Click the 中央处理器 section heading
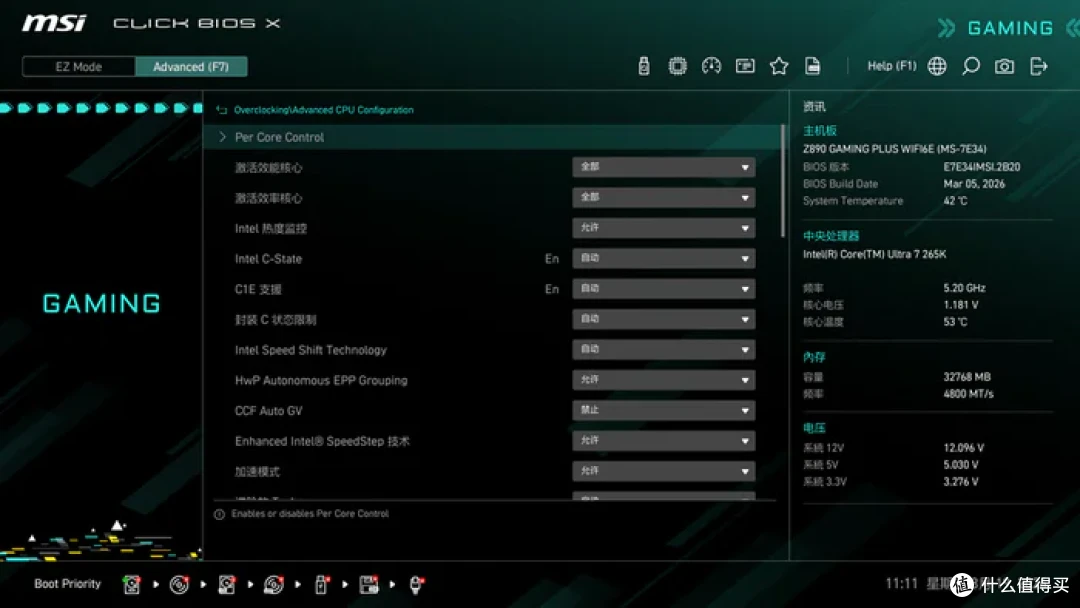1080x608 pixels. pos(831,235)
